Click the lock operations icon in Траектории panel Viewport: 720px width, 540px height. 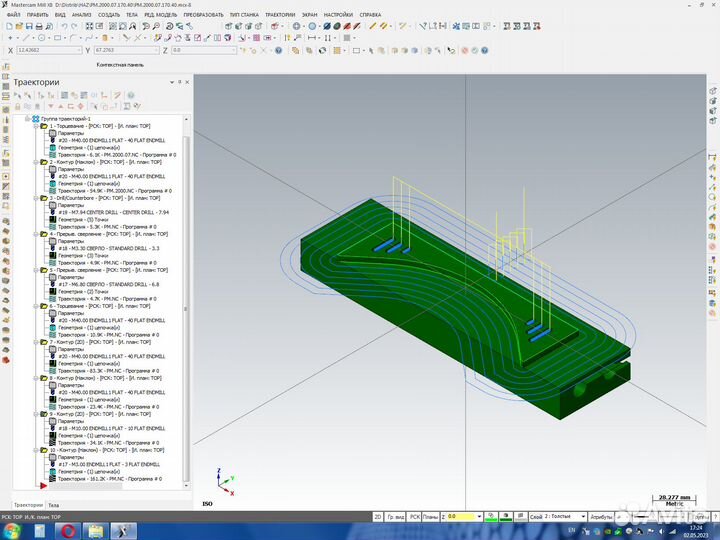18,107
